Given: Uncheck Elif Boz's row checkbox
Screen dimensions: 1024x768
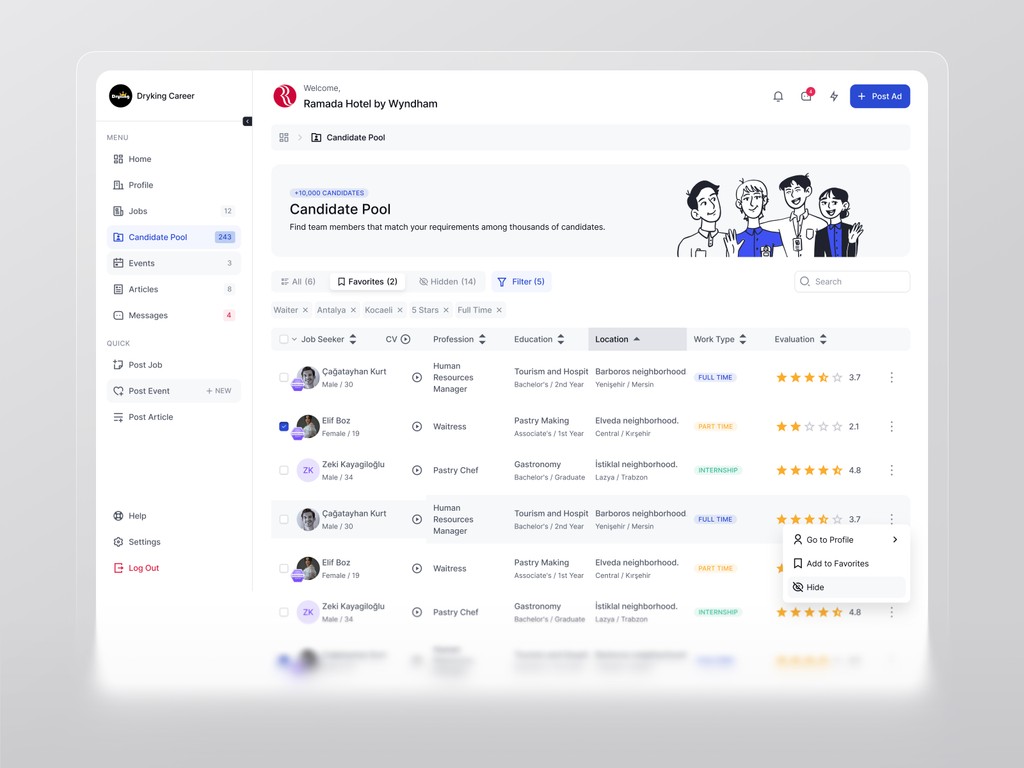Looking at the screenshot, I should [283, 425].
